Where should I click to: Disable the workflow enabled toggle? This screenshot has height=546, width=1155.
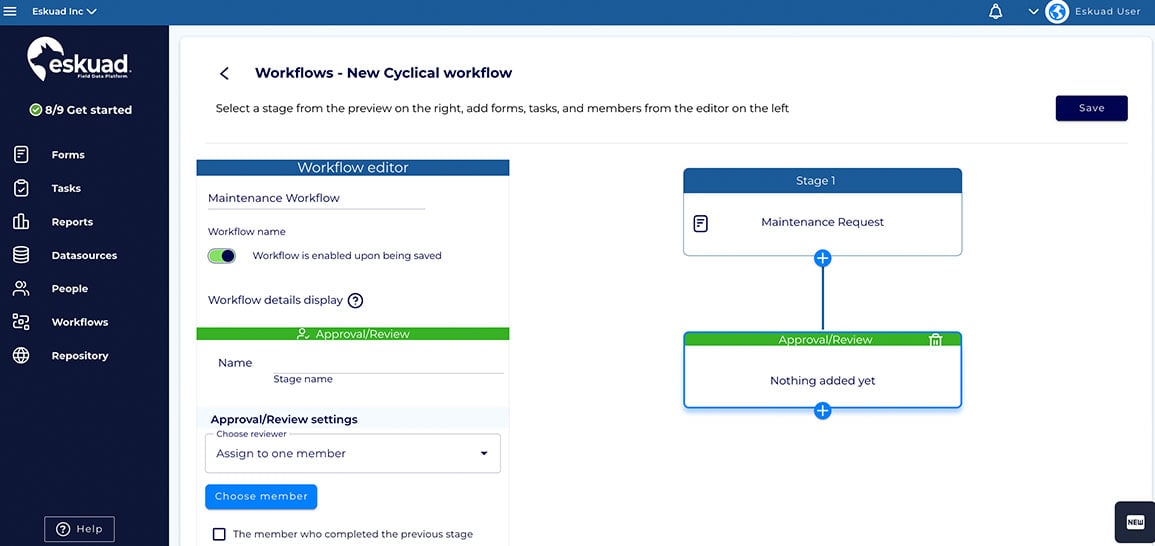point(222,256)
